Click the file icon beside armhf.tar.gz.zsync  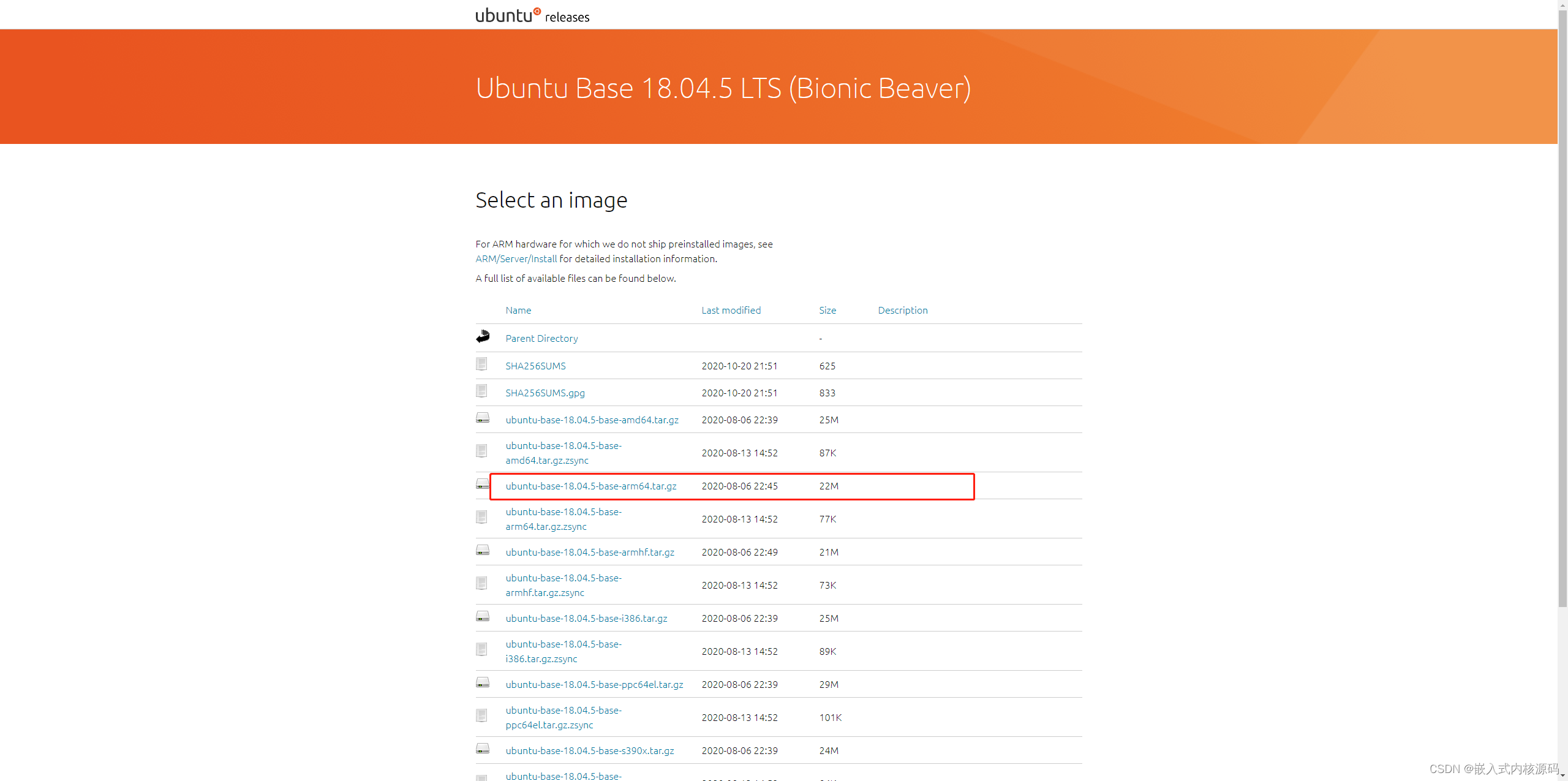[481, 583]
